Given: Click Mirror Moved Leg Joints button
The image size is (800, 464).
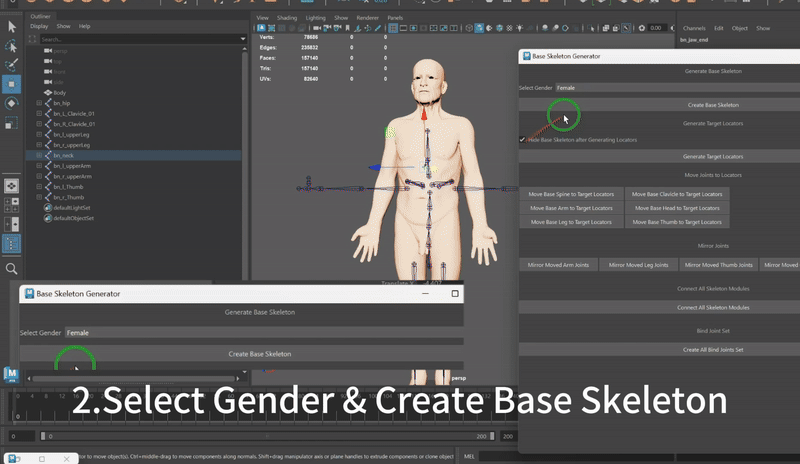Looking at the screenshot, I should click(x=639, y=265).
